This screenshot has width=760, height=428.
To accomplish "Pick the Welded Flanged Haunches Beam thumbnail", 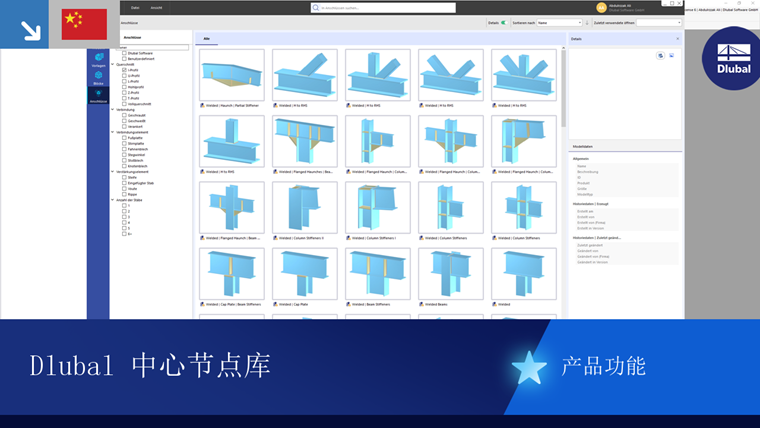I will [305, 141].
